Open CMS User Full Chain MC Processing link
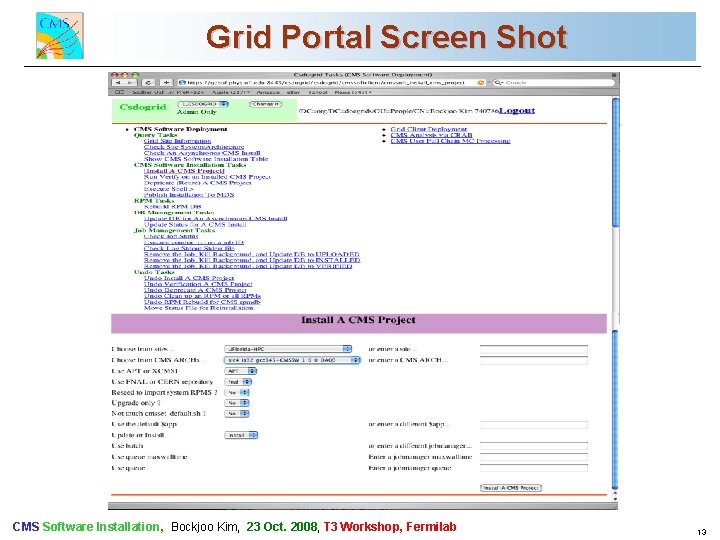The height and width of the screenshot is (540, 720). click(x=450, y=141)
